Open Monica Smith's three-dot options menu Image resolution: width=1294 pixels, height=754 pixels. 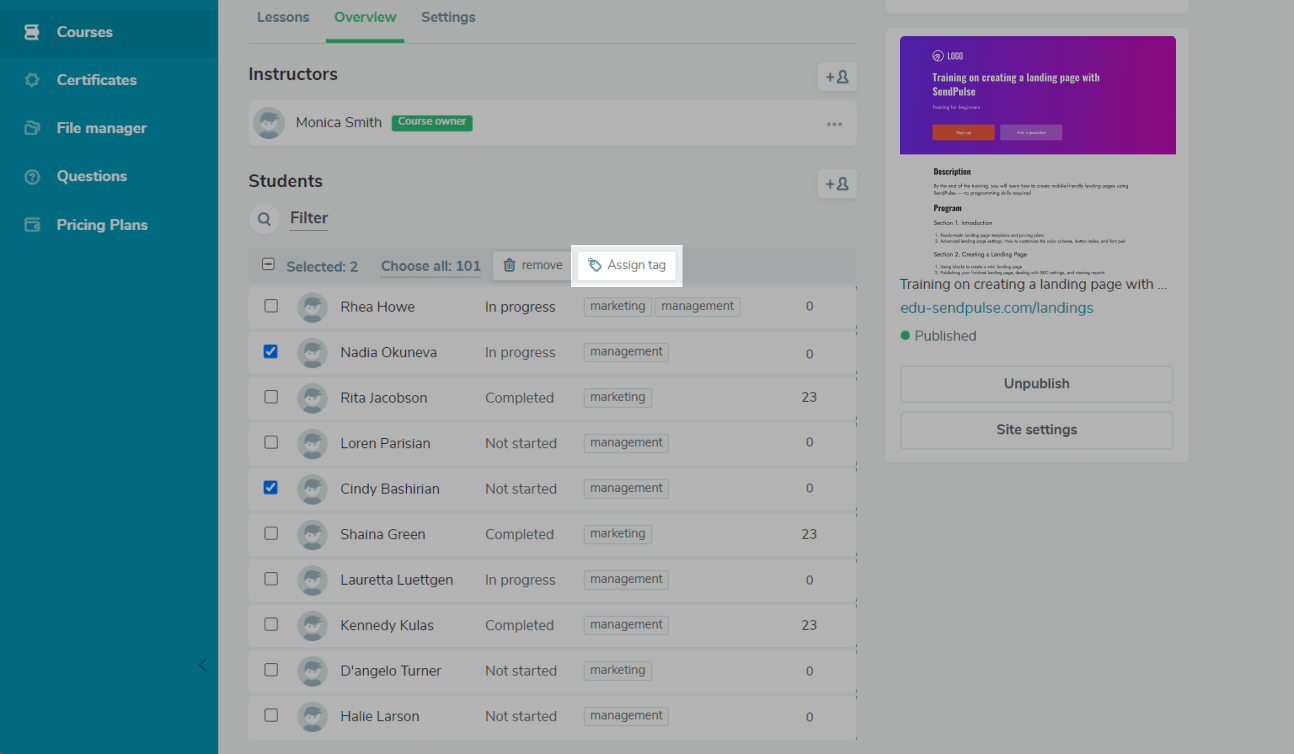tap(834, 124)
